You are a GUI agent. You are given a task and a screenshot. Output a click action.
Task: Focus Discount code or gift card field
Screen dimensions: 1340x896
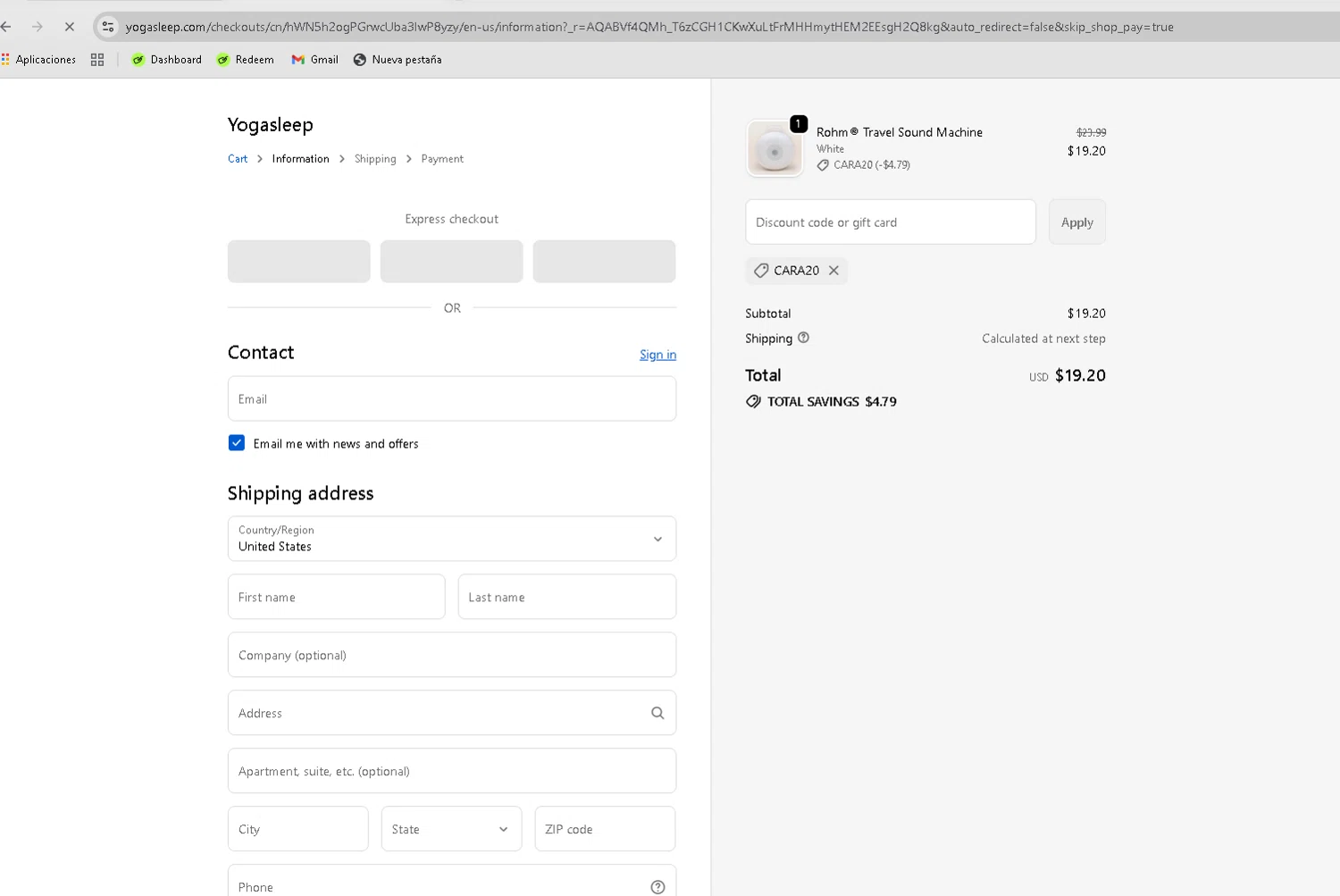pyautogui.click(x=891, y=222)
